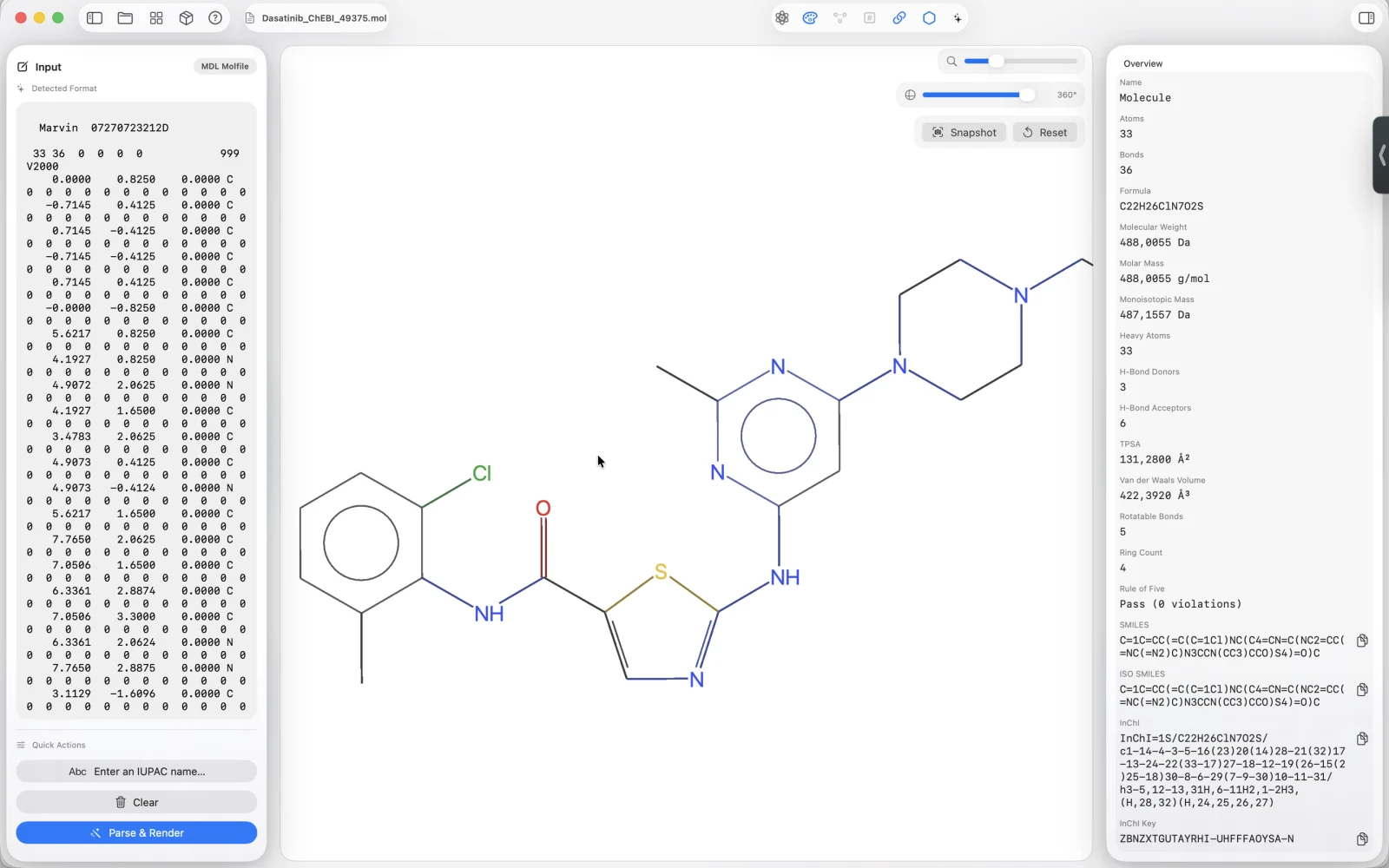This screenshot has height=868, width=1389.
Task: Open the help question mark icon
Action: pyautogui.click(x=215, y=18)
